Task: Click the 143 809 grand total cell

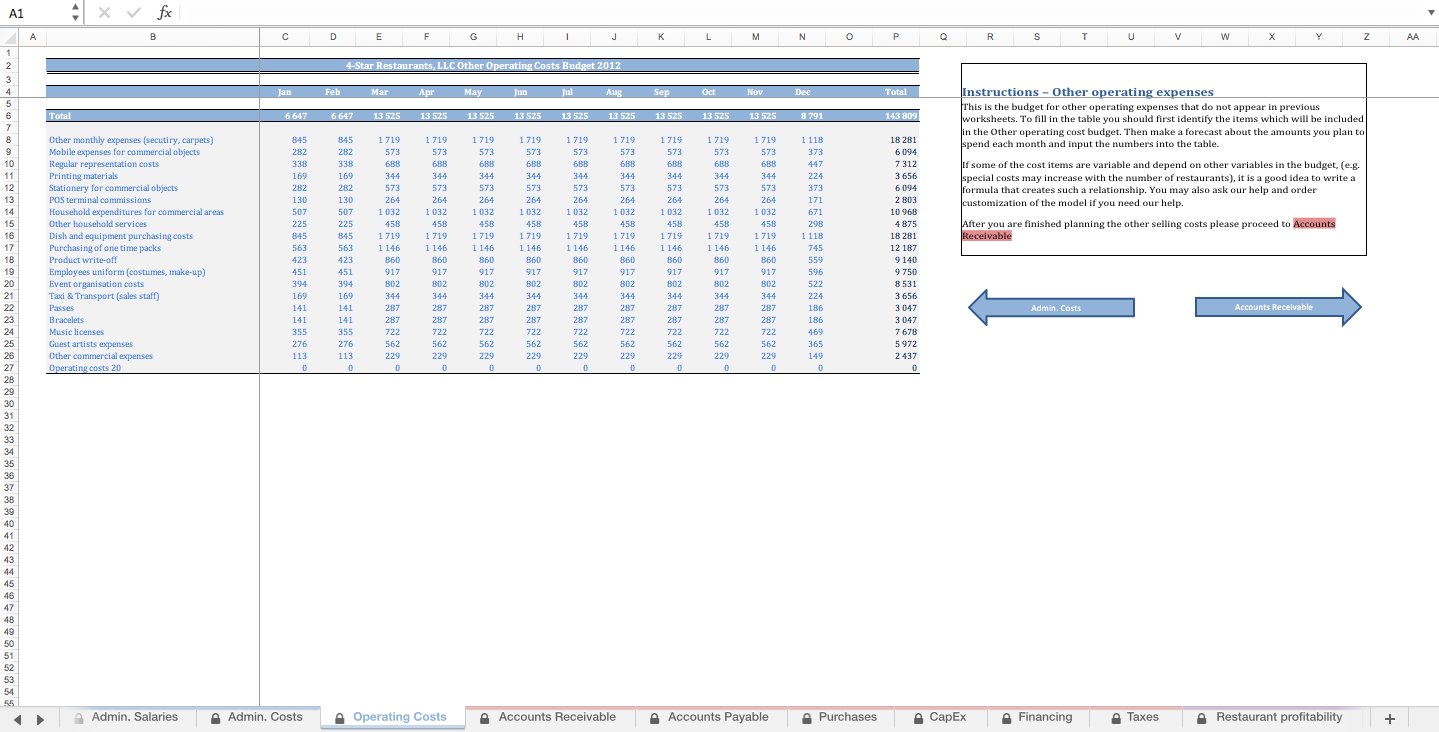Action: [x=896, y=116]
